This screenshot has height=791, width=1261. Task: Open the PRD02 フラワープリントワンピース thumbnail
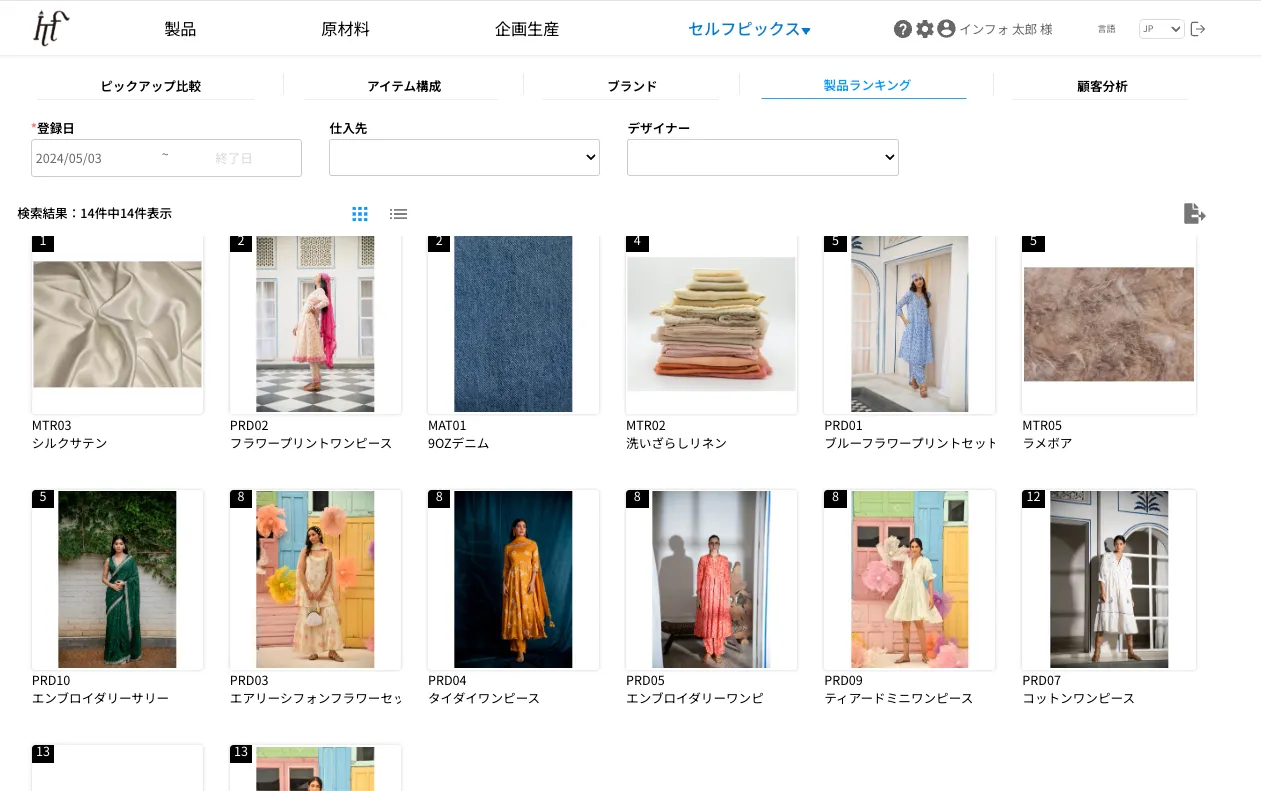[x=315, y=324]
